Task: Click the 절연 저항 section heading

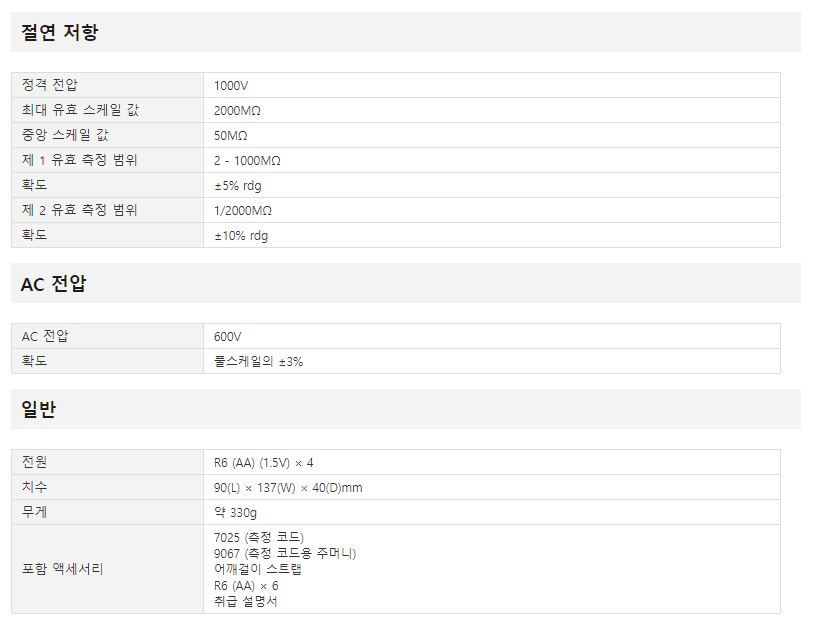Action: 59,32
